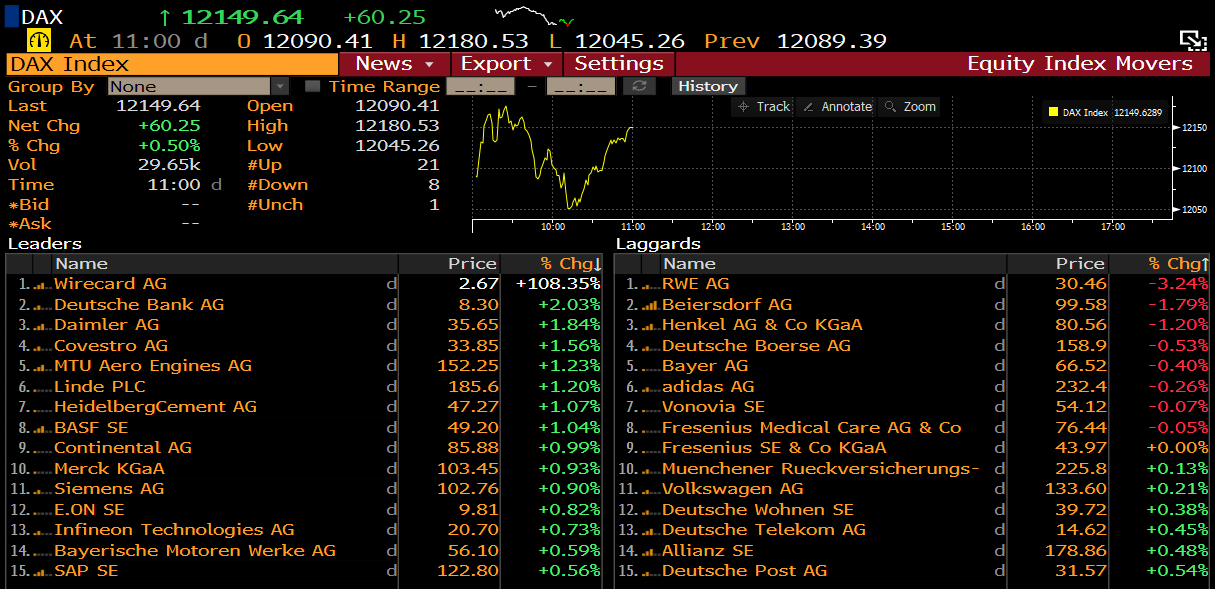Click the mini chart icon beside Wirecard AG

(x=42, y=284)
